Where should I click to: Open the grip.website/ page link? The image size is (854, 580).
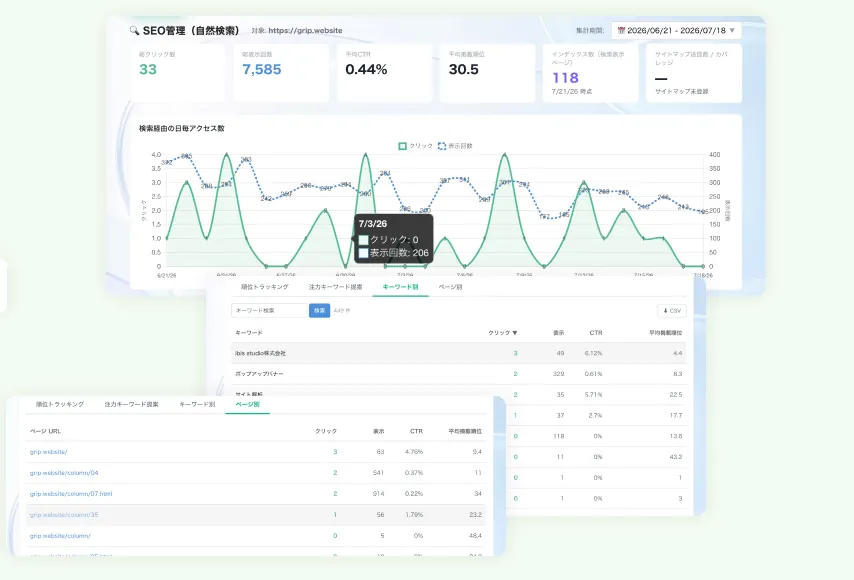pyautogui.click(x=48, y=452)
